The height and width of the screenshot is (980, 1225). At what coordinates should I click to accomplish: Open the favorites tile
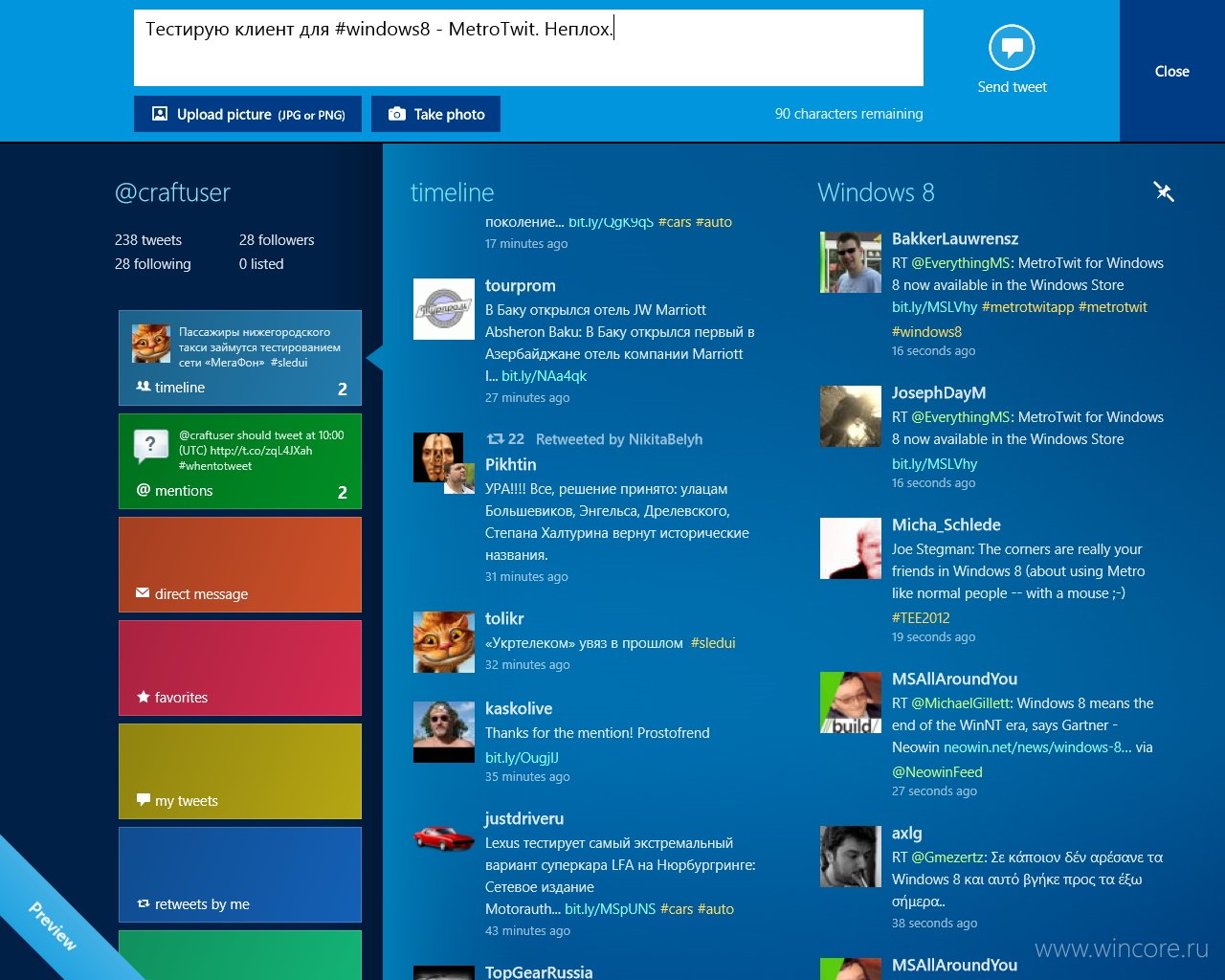coord(240,668)
